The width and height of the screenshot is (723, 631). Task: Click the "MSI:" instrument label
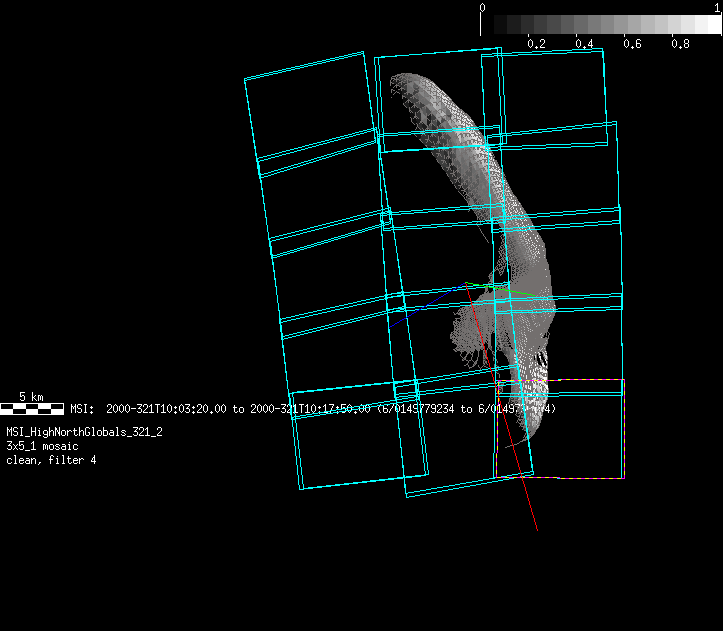click(81, 409)
